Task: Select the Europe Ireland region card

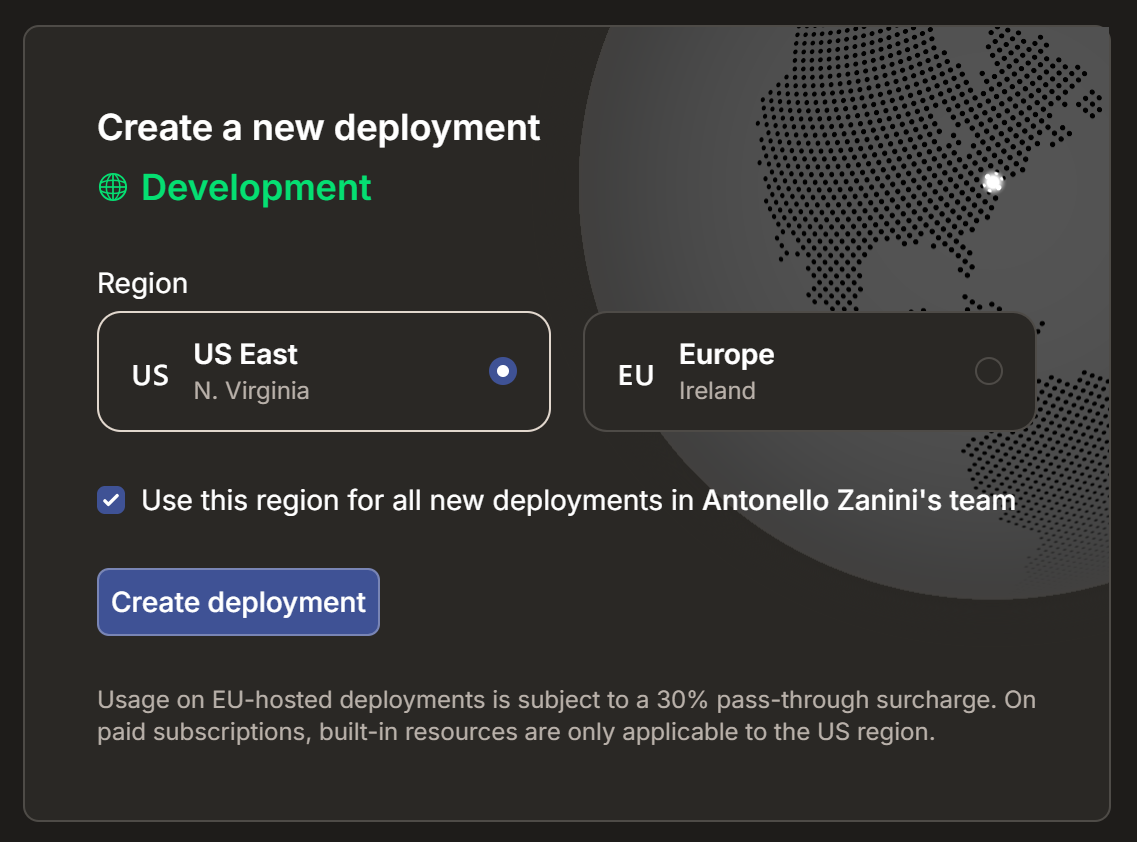Action: coord(808,371)
